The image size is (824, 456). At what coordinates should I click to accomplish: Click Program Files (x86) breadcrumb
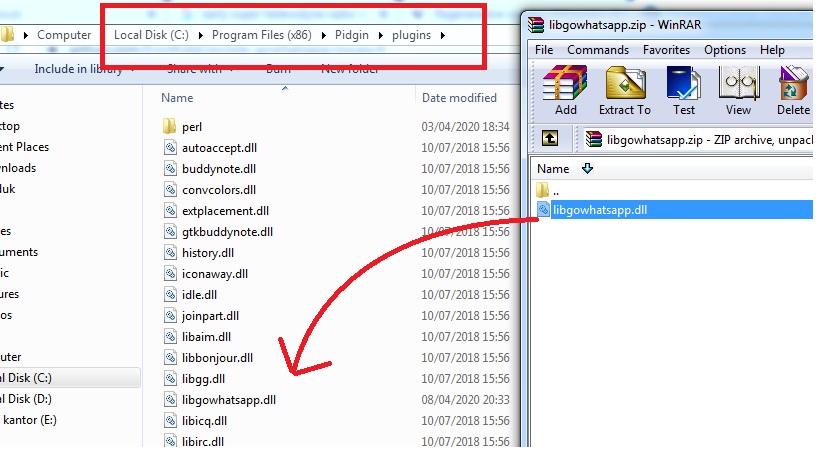tap(261, 35)
